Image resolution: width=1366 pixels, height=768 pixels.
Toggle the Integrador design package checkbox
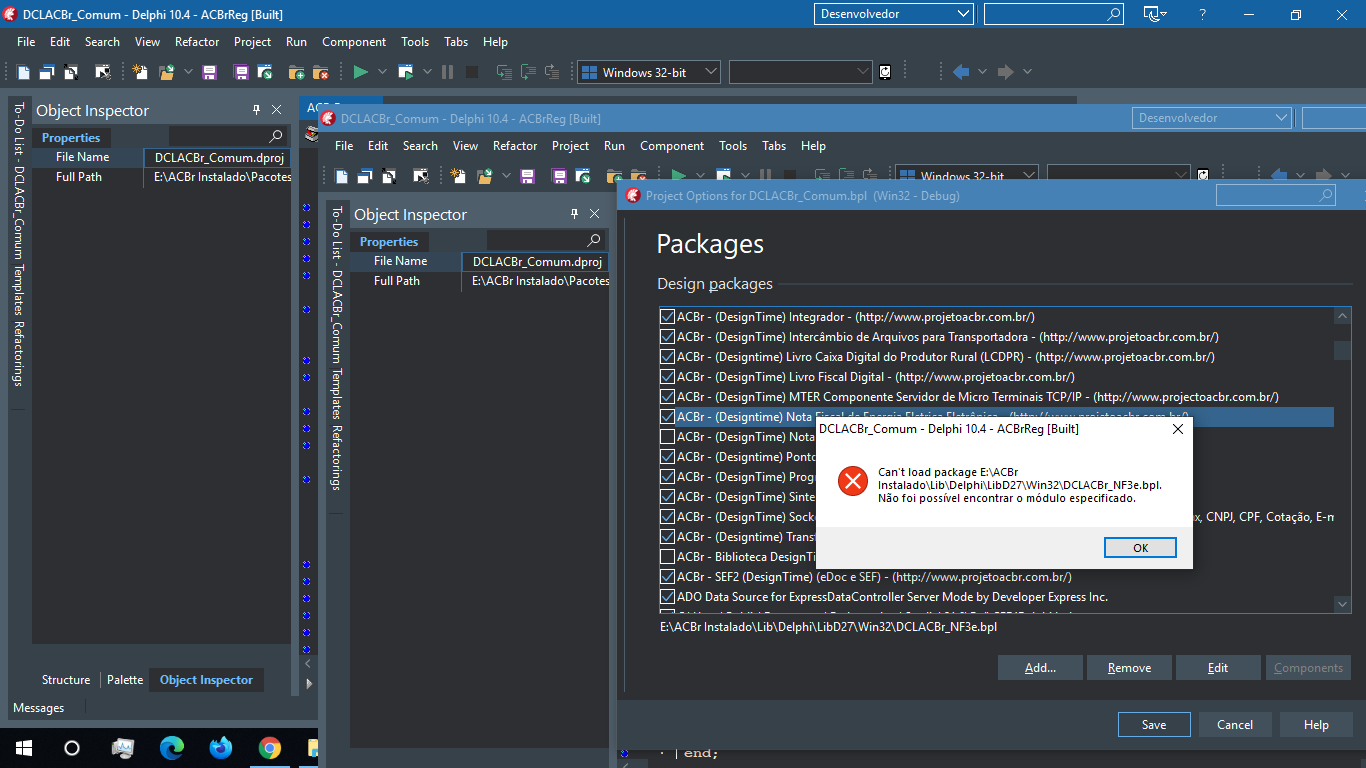point(667,317)
